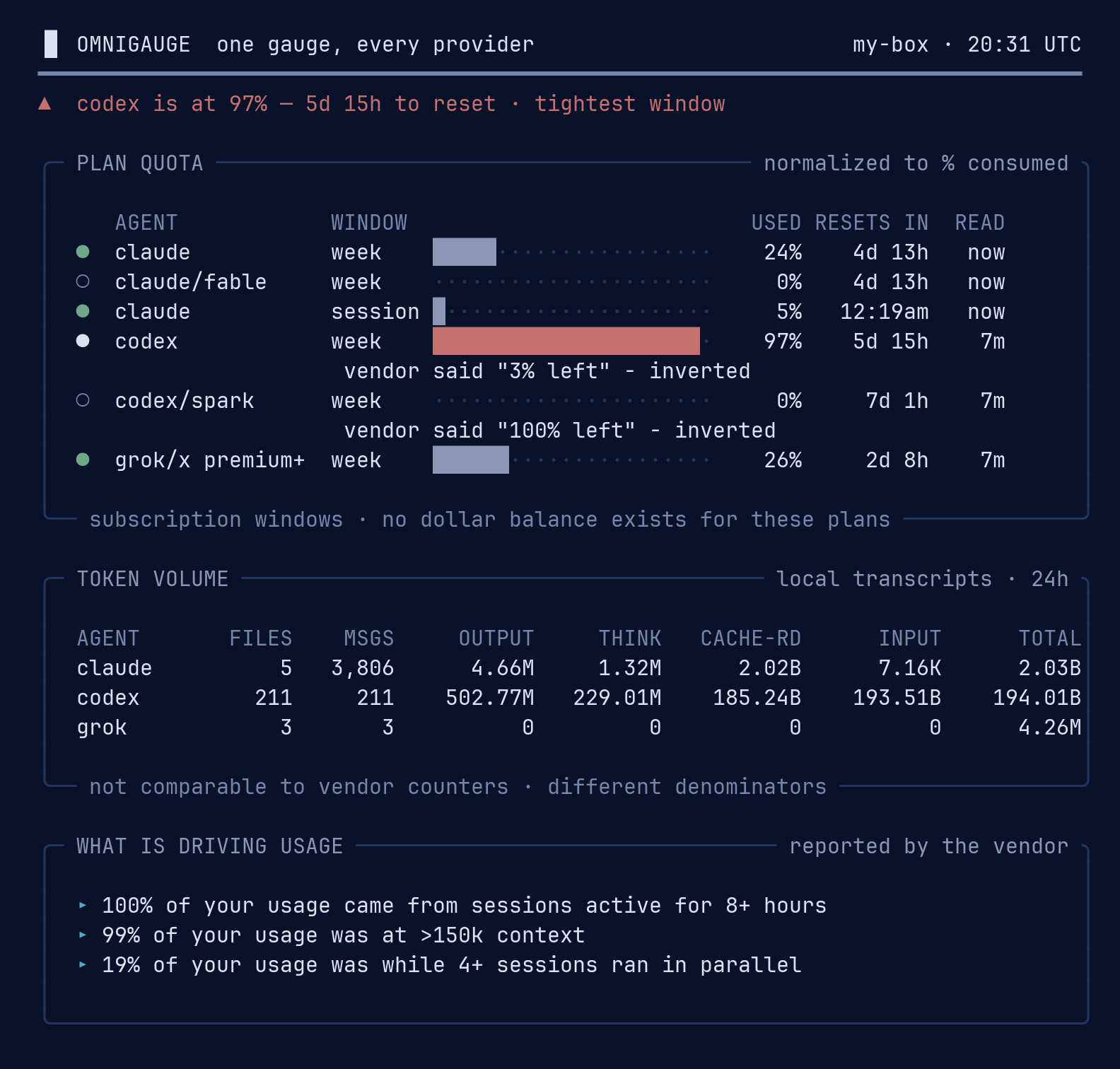Click the OUTPUT column header
This screenshot has width=1120, height=1069.
point(496,638)
